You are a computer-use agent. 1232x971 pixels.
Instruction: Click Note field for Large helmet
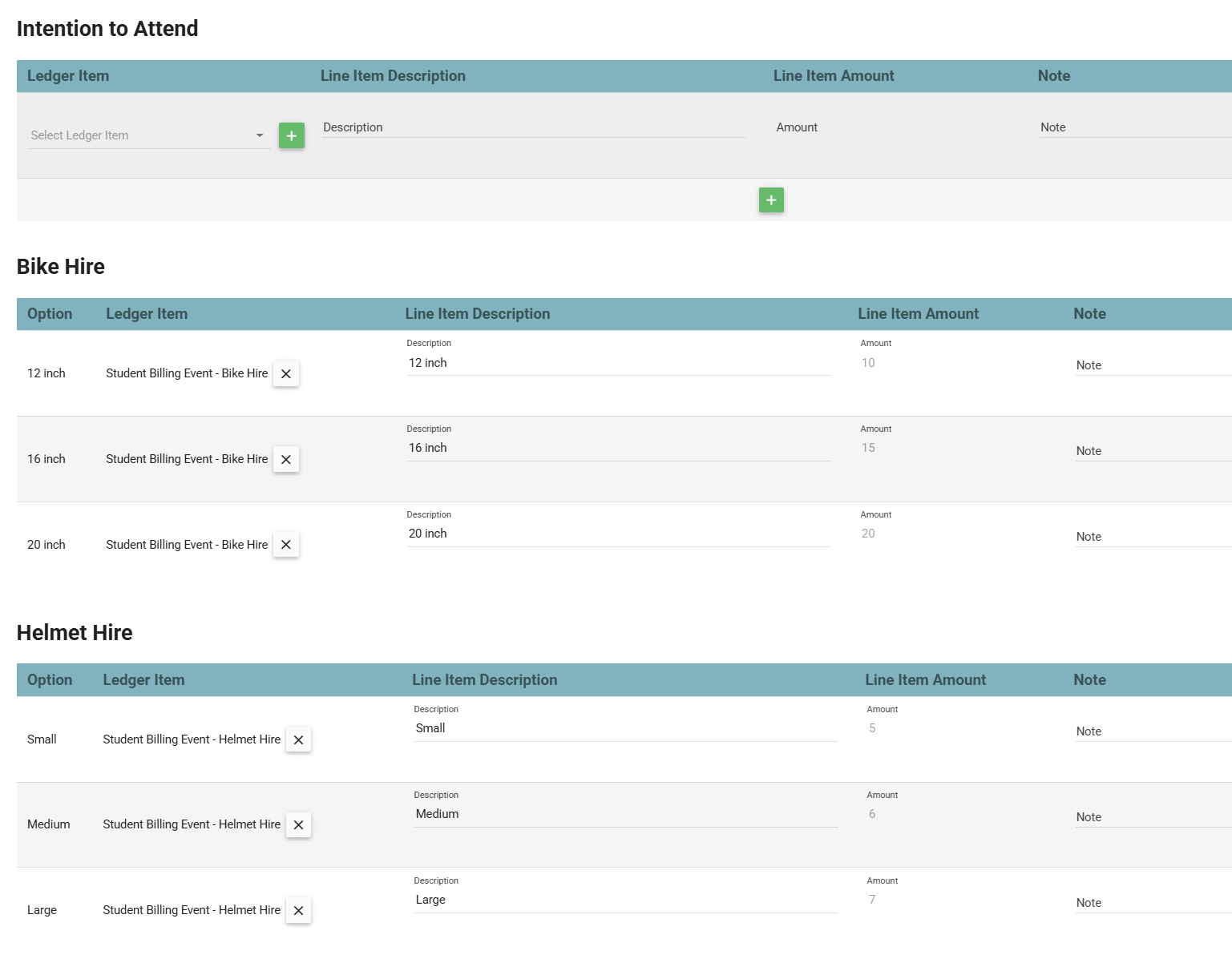[1152, 903]
